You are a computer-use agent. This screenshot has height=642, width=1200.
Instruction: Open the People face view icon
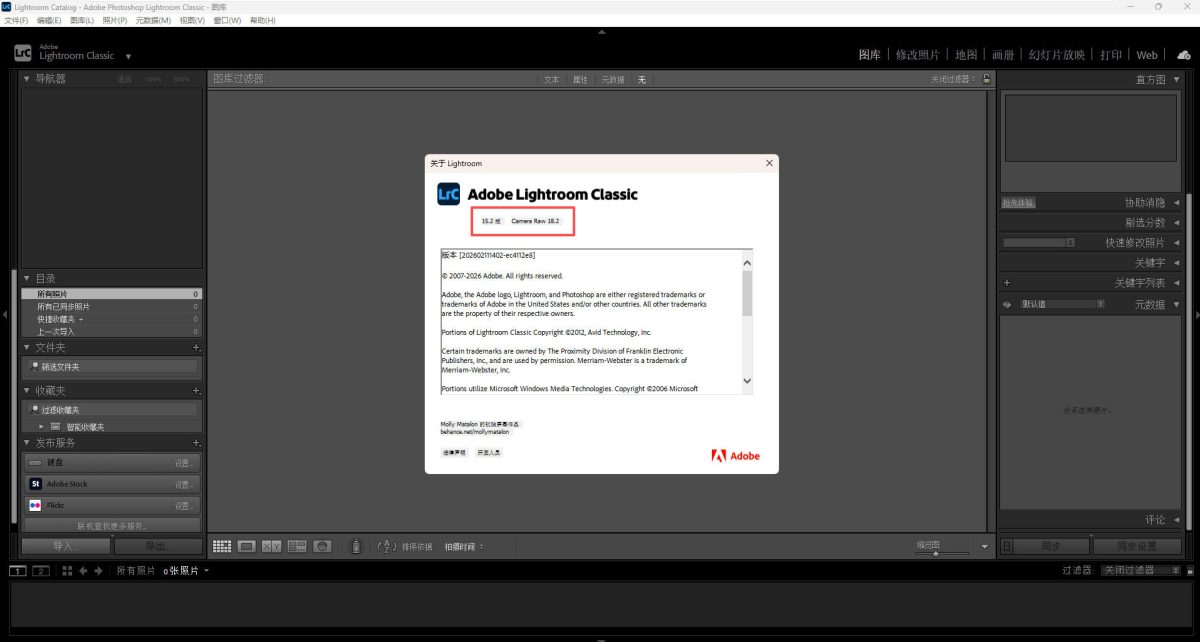click(322, 546)
